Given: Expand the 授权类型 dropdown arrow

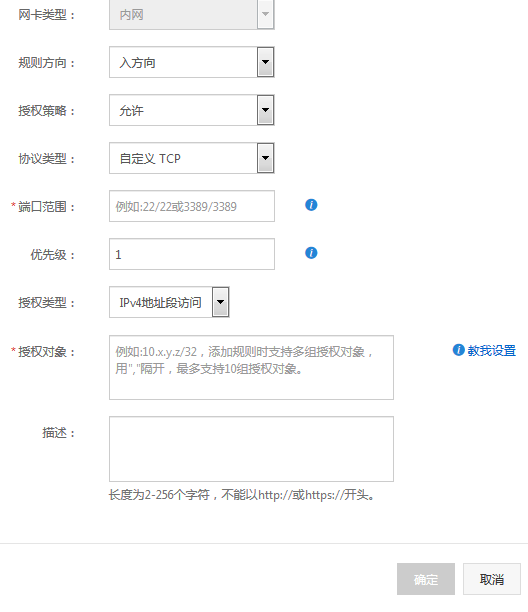Looking at the screenshot, I should 220,302.
